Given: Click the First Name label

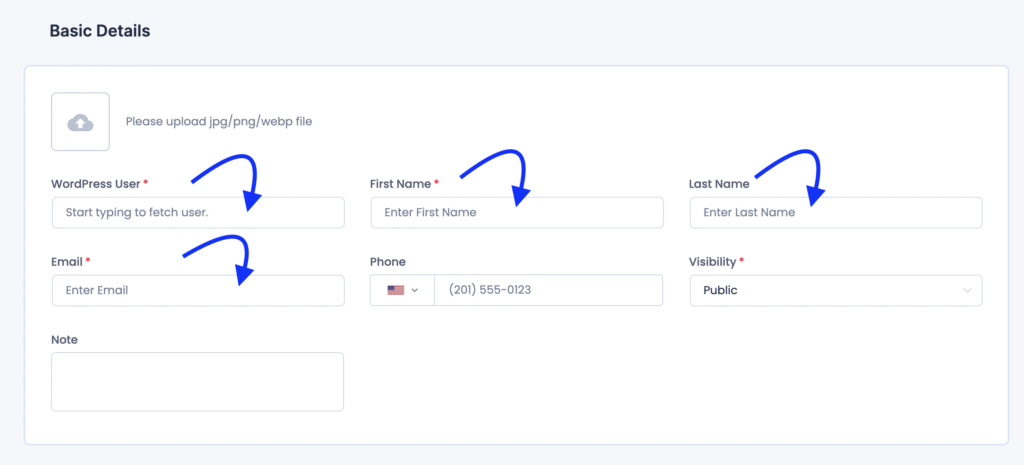Looking at the screenshot, I should coord(401,184).
